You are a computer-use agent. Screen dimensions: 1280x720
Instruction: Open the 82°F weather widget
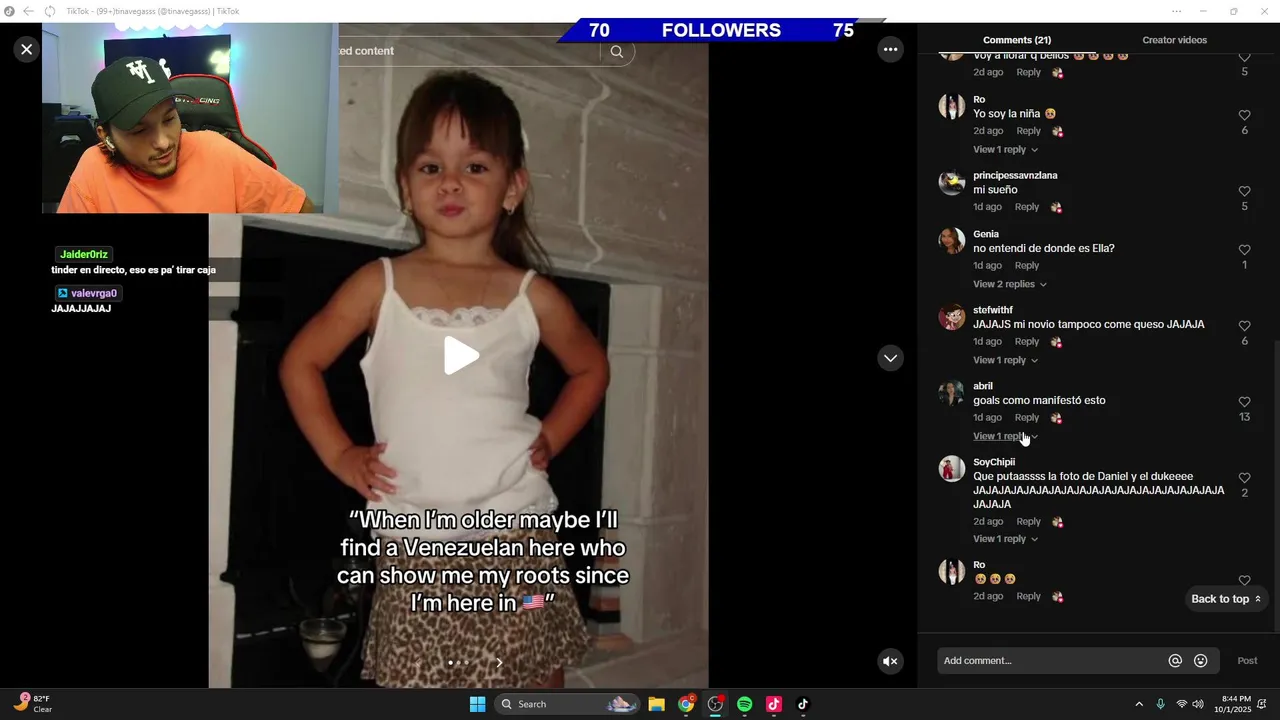(x=32, y=704)
